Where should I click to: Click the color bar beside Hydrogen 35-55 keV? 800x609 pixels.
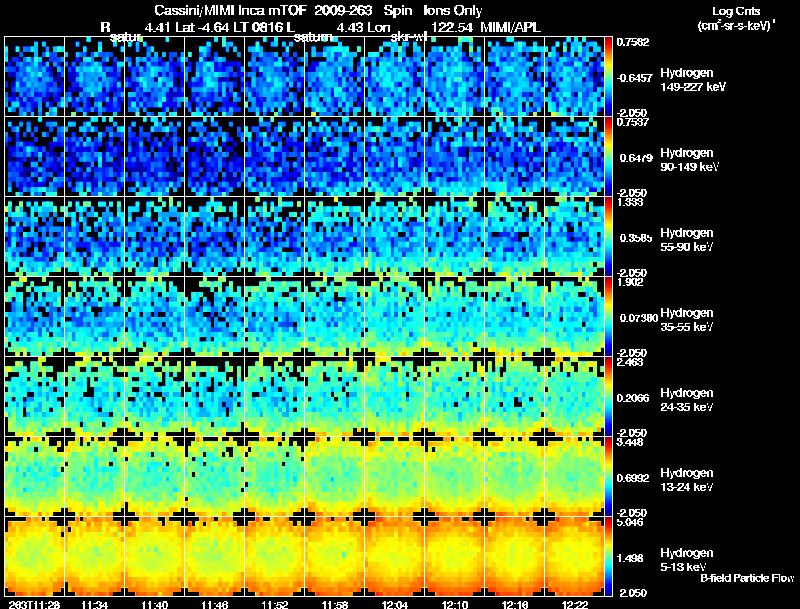(x=608, y=317)
